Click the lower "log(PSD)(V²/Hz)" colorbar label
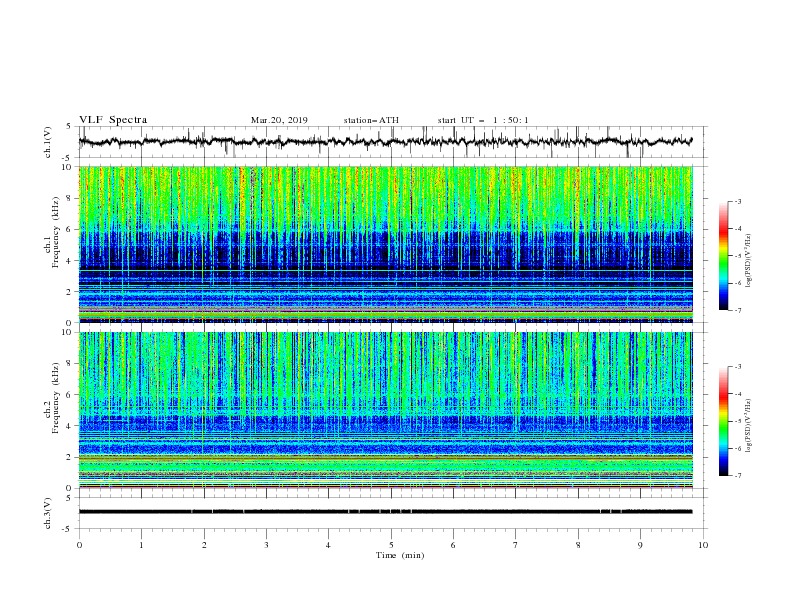Screen dimensions: 792x612 (748, 425)
